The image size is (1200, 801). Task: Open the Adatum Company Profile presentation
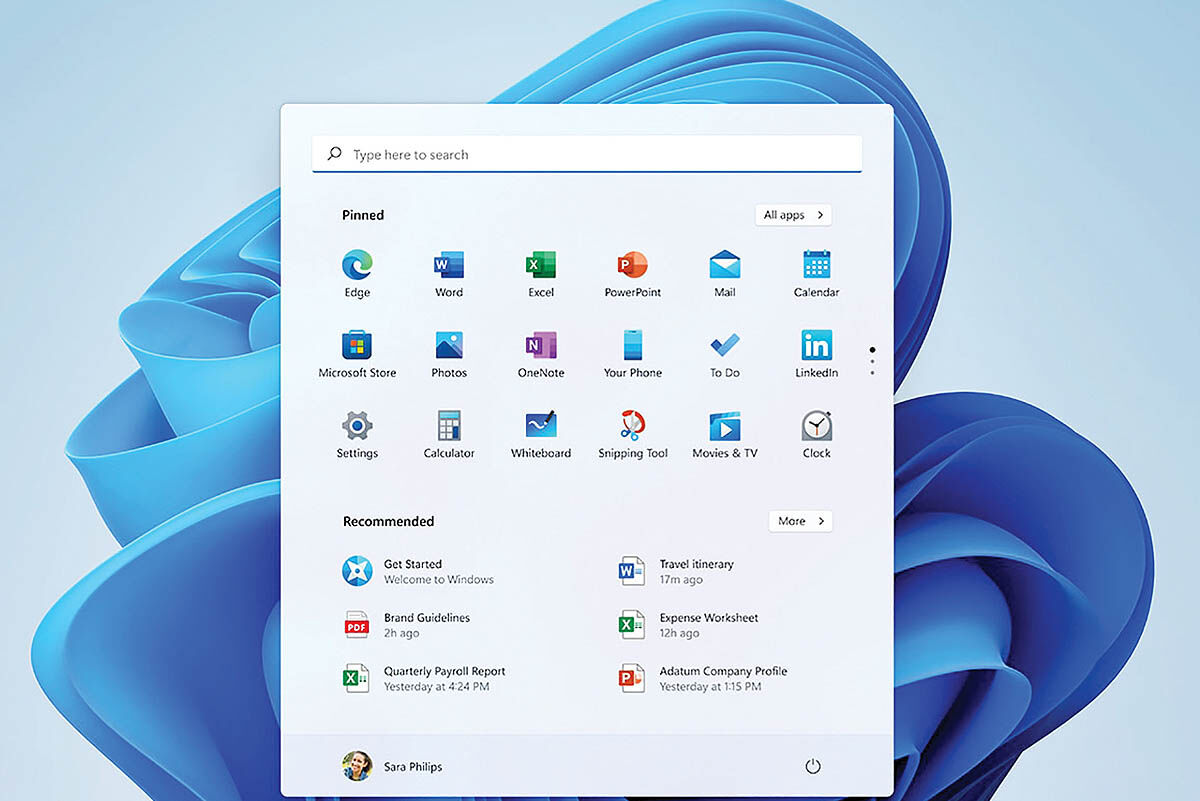click(x=703, y=679)
